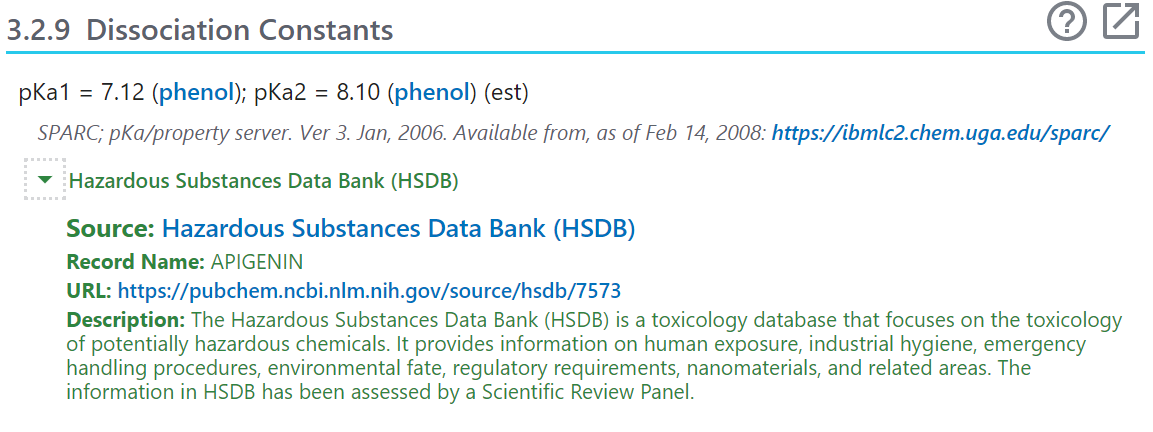The image size is (1153, 432).
Task: Click the Dissociation Constants section heading
Action: tap(239, 30)
